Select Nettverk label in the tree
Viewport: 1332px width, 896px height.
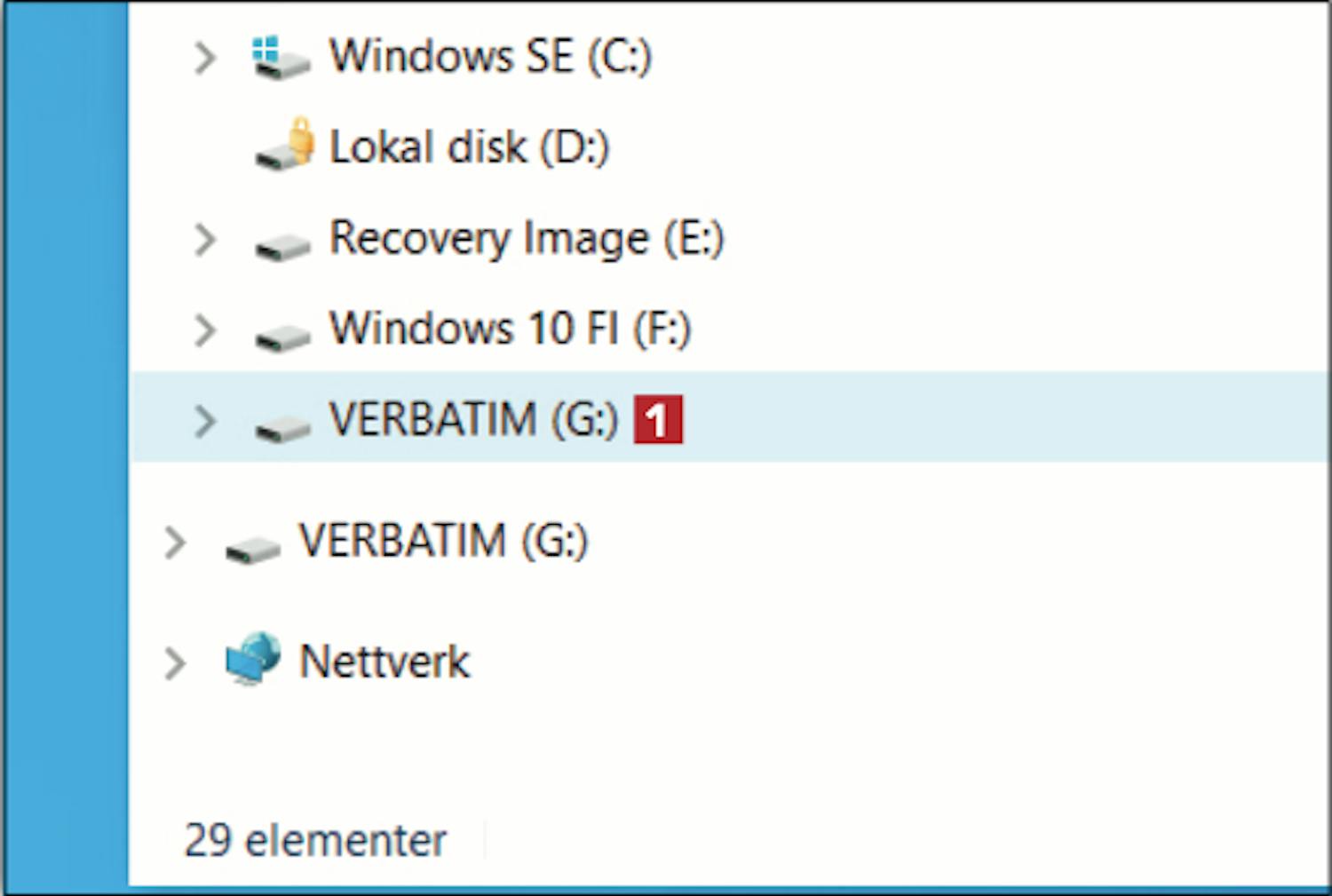(385, 662)
